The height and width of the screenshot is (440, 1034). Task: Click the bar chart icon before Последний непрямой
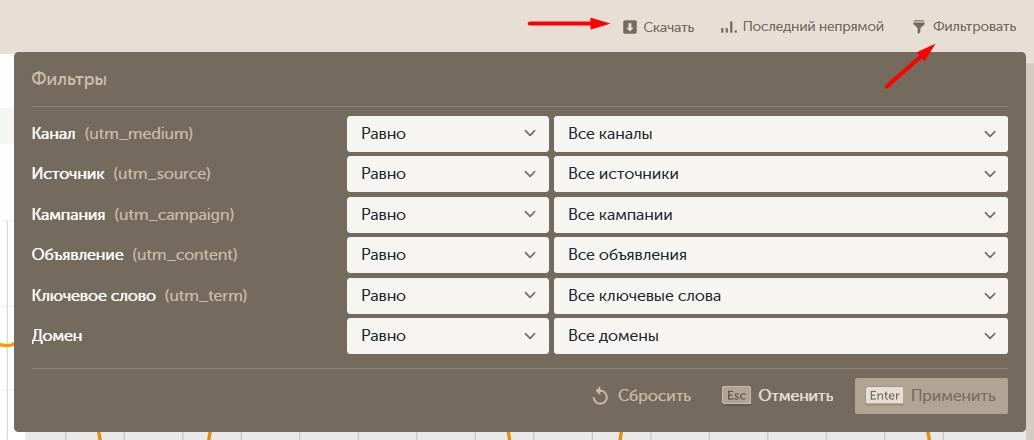pos(728,28)
